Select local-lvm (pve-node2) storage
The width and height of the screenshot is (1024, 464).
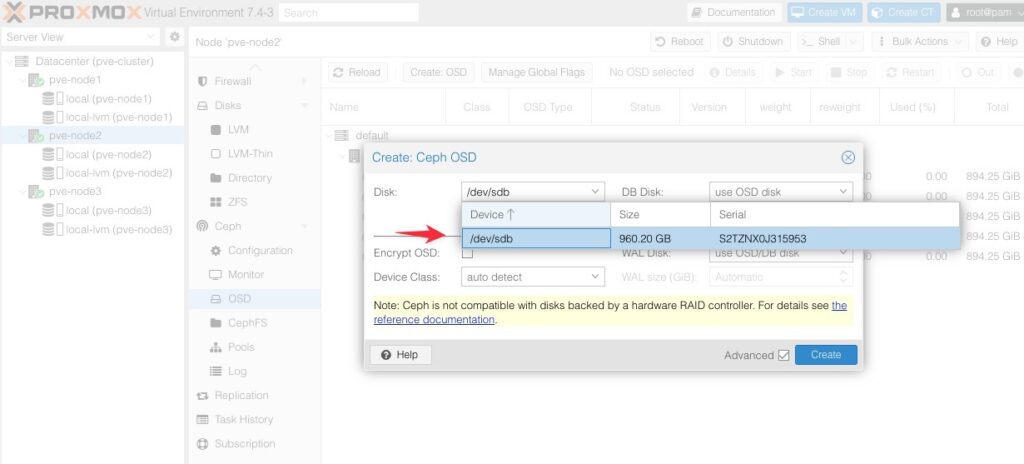click(x=119, y=173)
